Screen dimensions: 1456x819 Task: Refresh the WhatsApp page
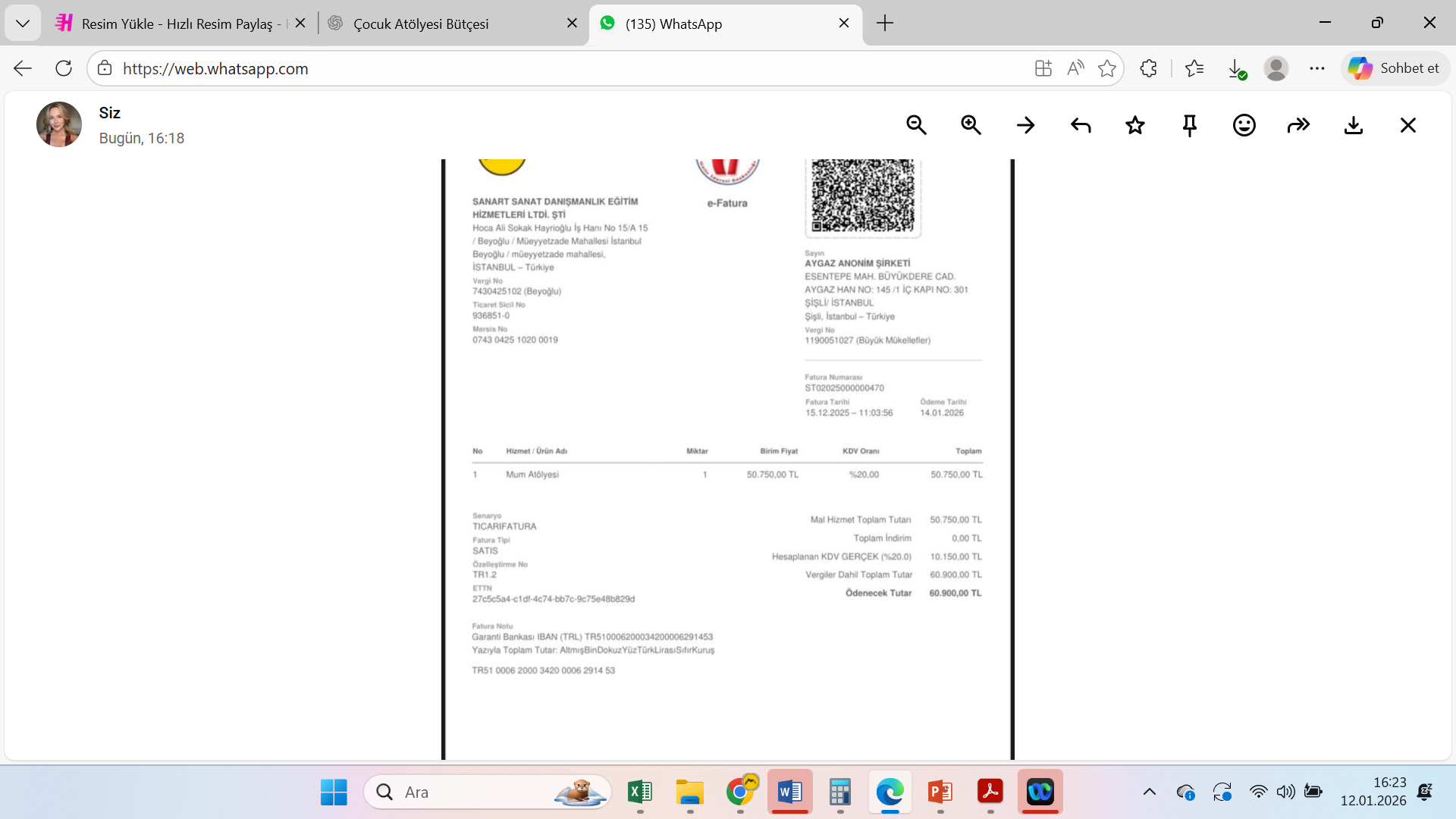[x=64, y=68]
